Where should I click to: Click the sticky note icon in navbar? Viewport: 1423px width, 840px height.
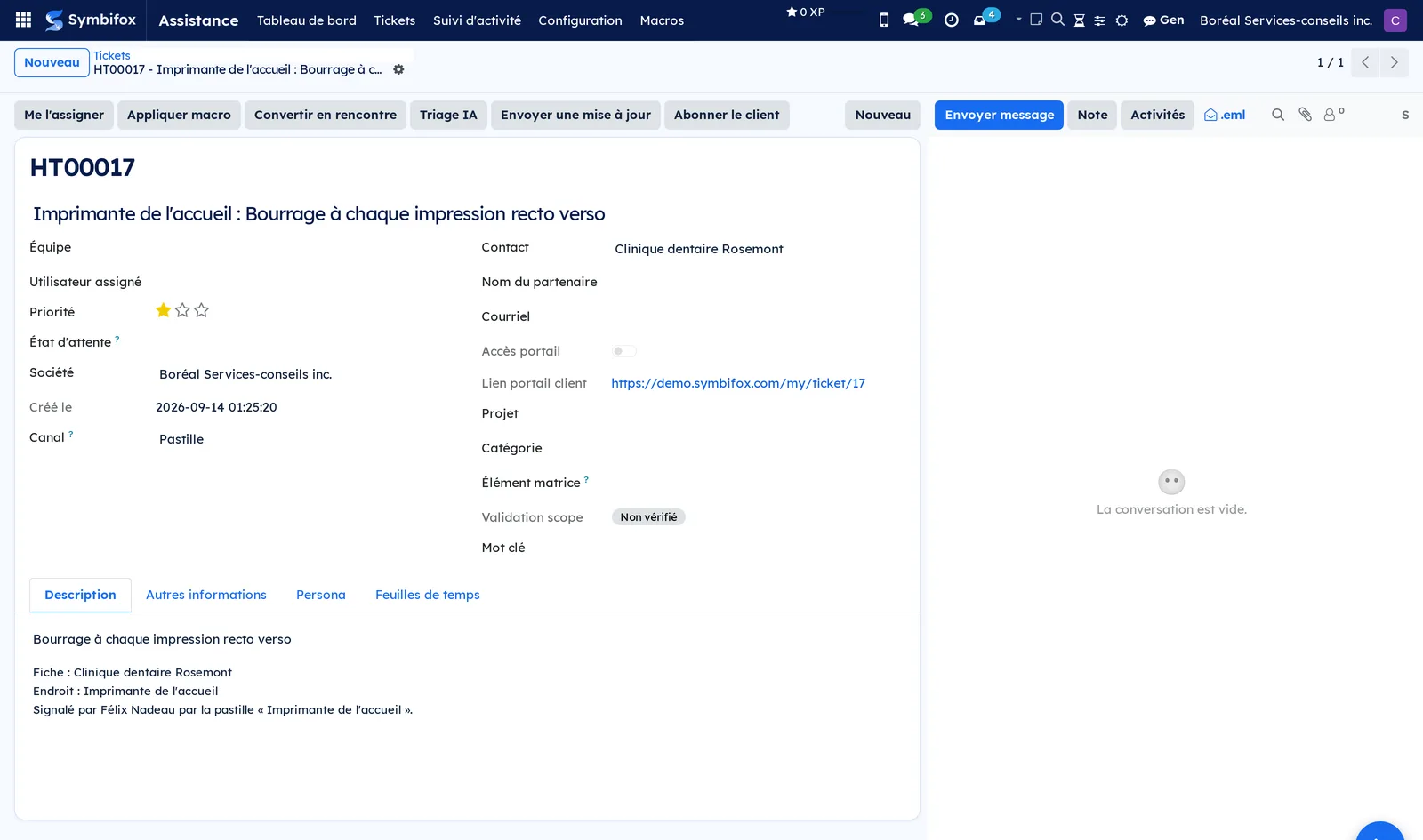pyautogui.click(x=1036, y=20)
